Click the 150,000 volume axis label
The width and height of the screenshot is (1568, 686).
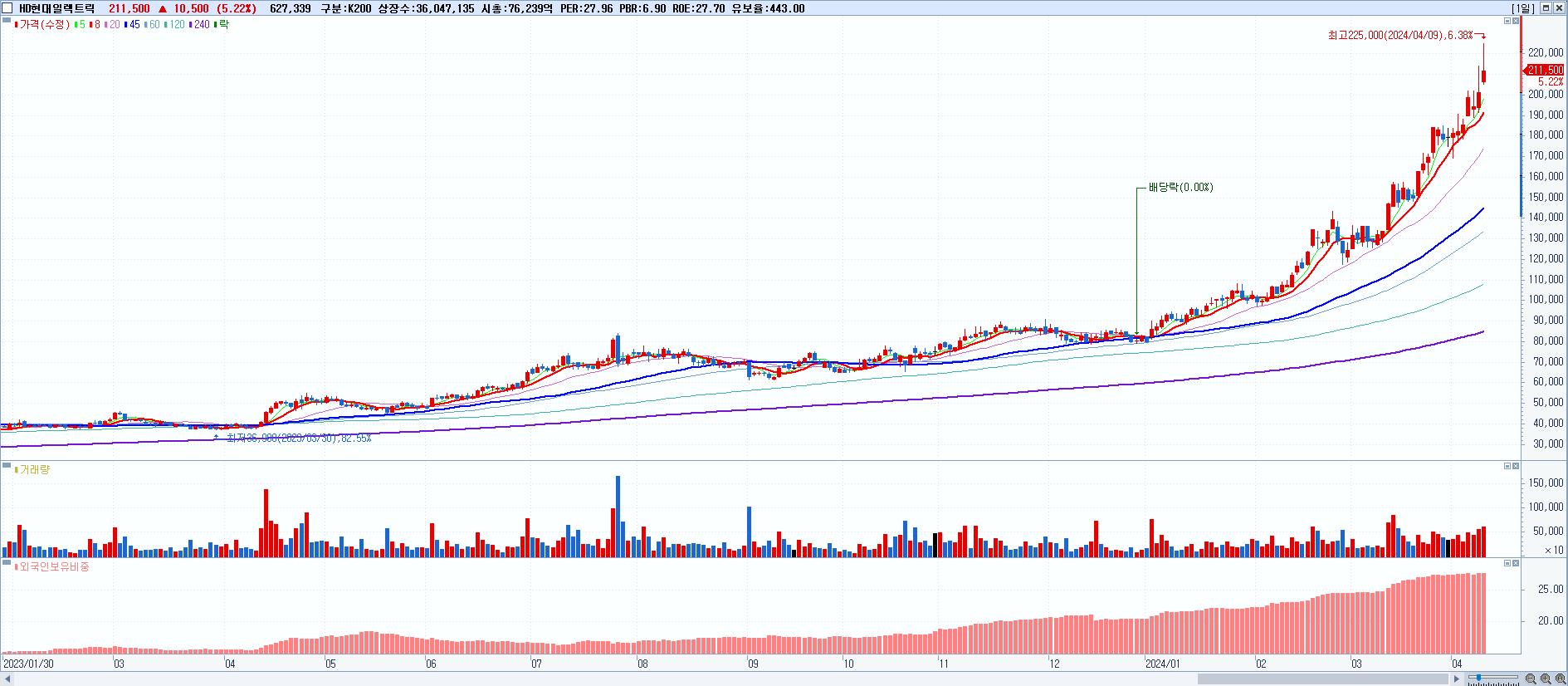[x=1546, y=483]
